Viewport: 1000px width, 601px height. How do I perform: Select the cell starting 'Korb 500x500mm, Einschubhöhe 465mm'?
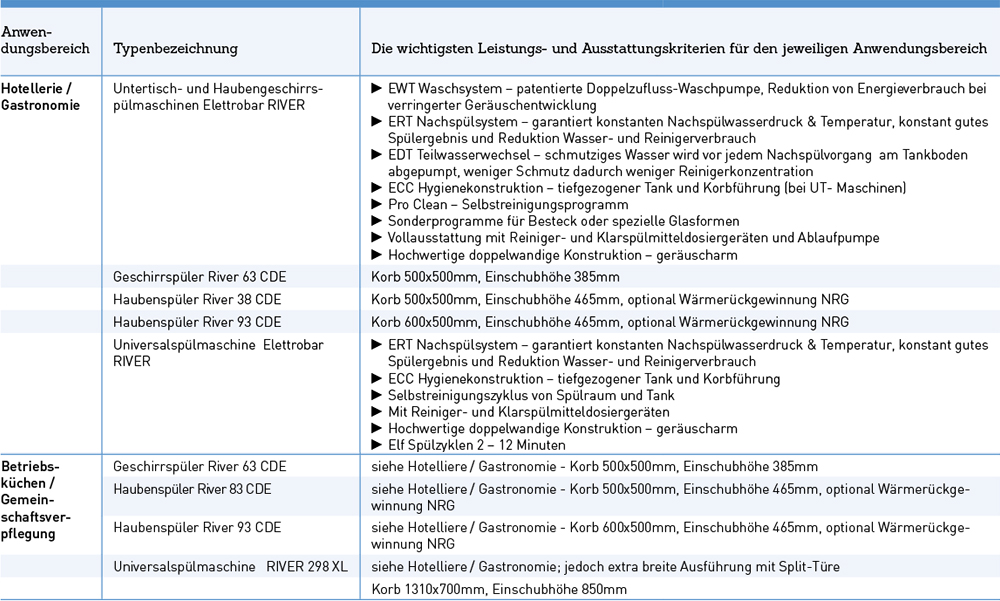(610, 300)
